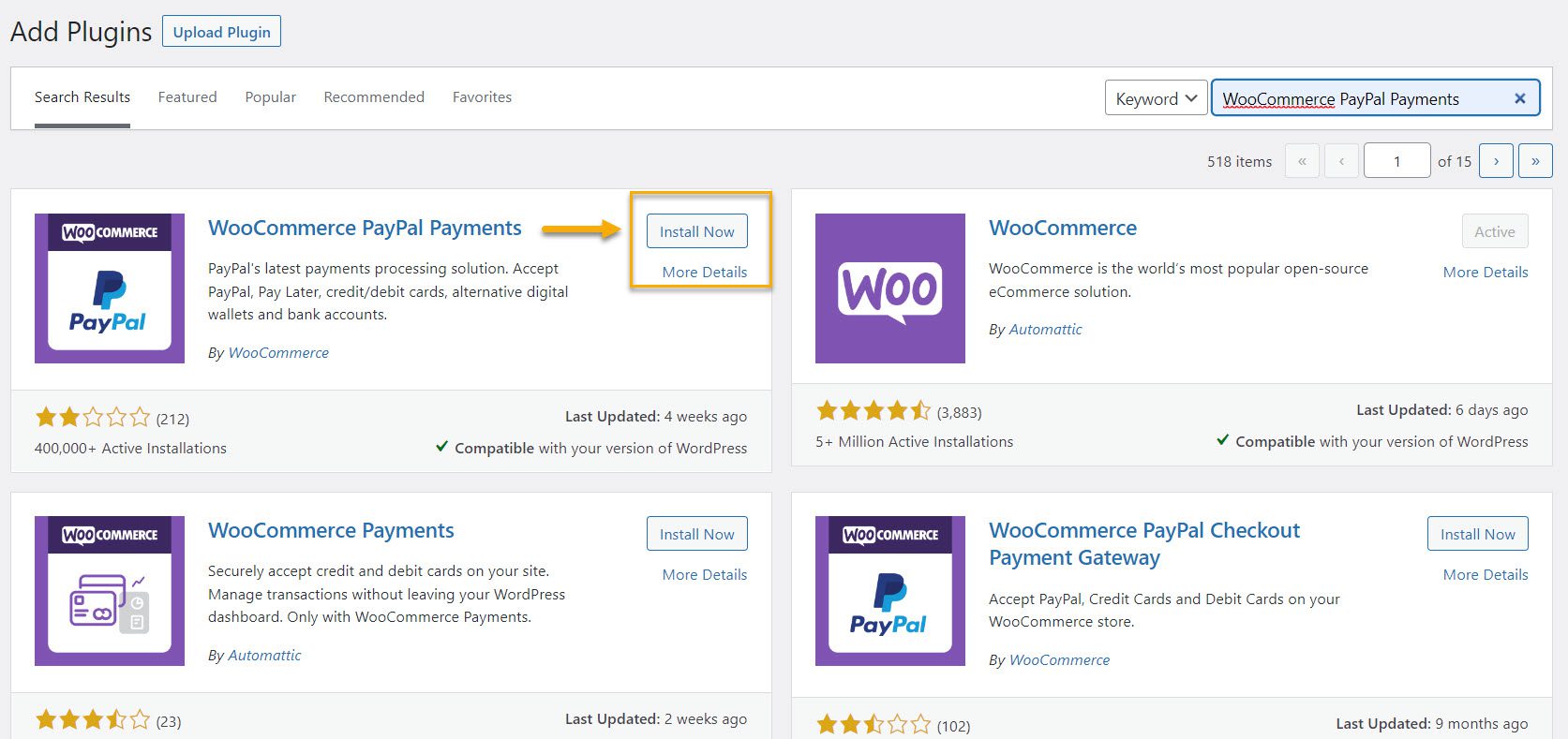This screenshot has height=739, width=1568.
Task: Open WooCommerce author link under PayPal Checkout
Action: [1059, 660]
